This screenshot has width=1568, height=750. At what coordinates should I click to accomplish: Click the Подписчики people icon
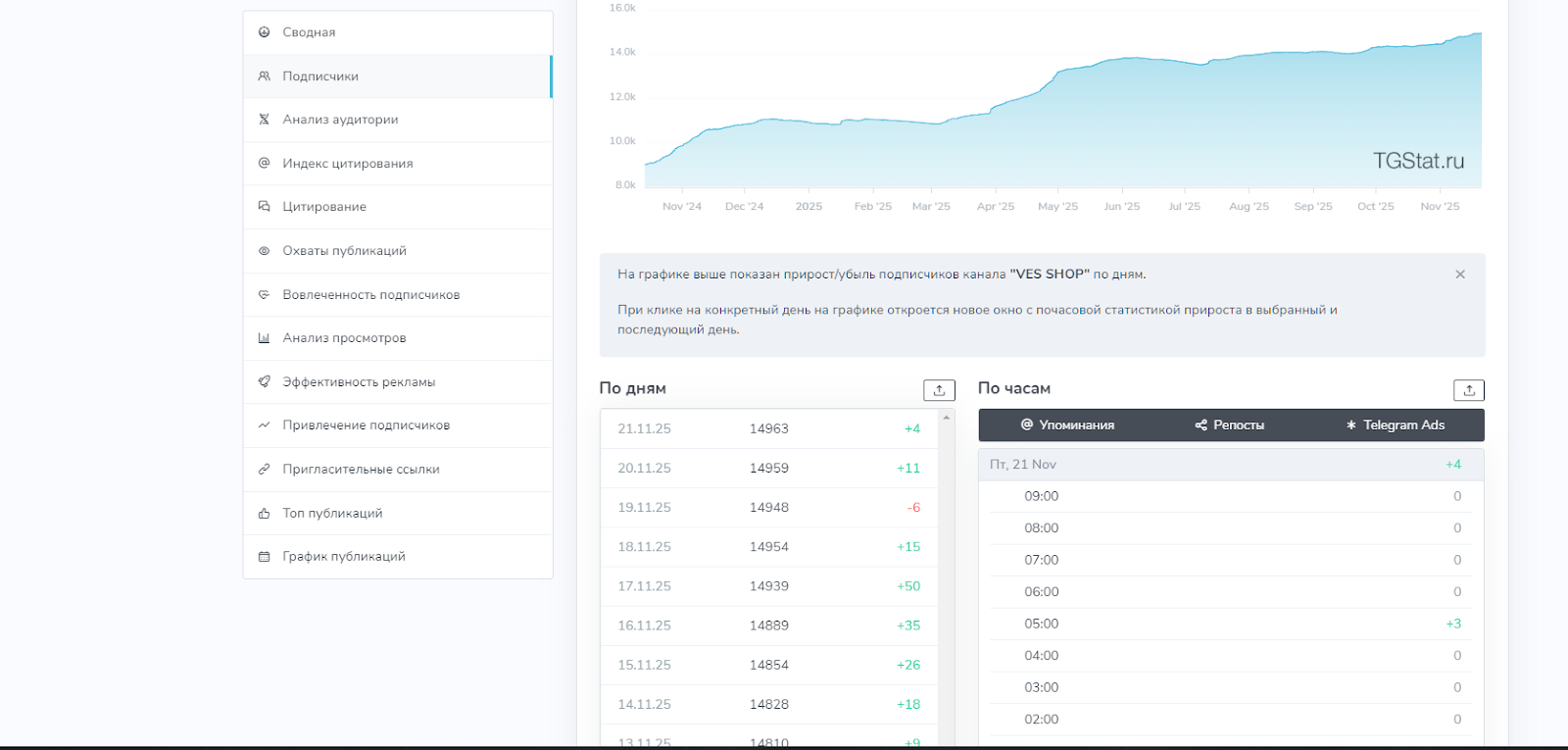click(264, 76)
